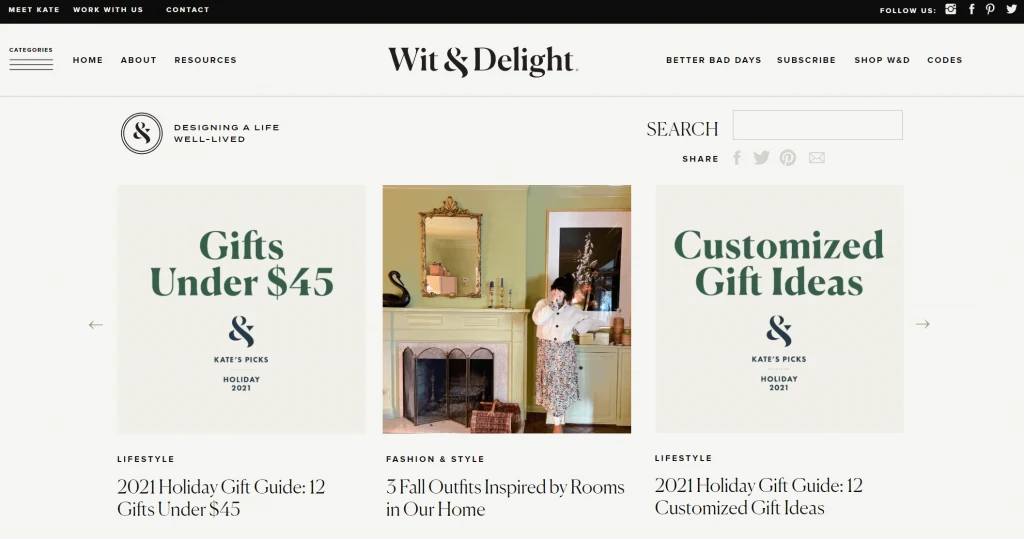The width and height of the screenshot is (1024, 539).
Task: Advance carousel with the right arrow
Action: click(922, 324)
